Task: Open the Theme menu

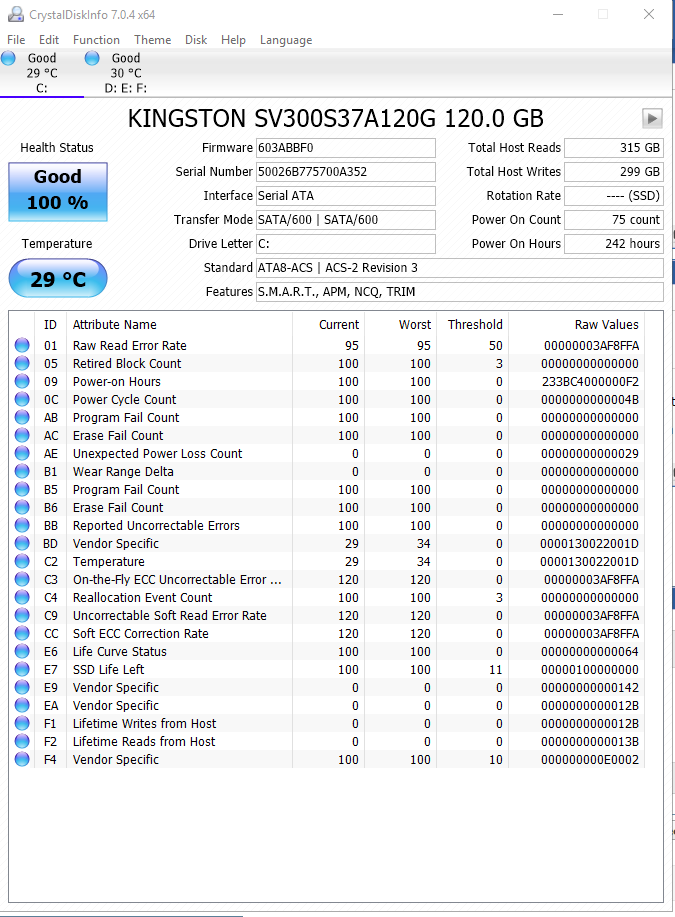Action: coord(153,40)
